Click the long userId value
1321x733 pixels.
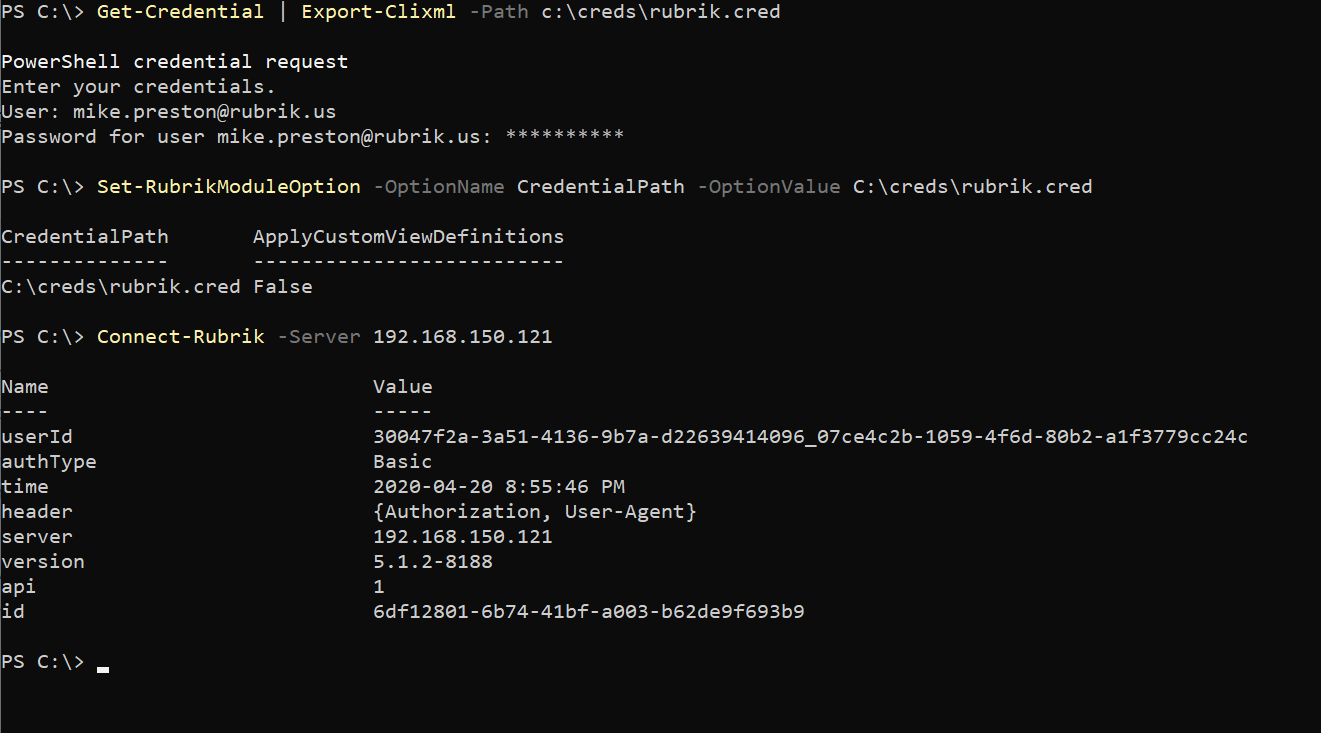pyautogui.click(x=810, y=437)
